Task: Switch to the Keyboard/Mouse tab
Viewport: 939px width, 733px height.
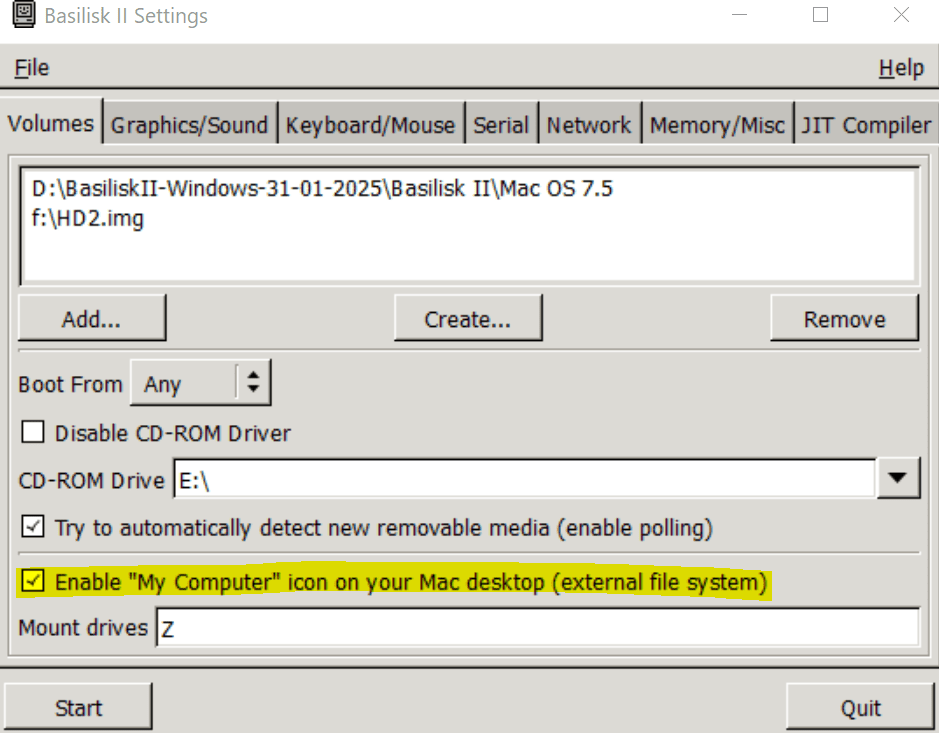Action: (x=370, y=126)
